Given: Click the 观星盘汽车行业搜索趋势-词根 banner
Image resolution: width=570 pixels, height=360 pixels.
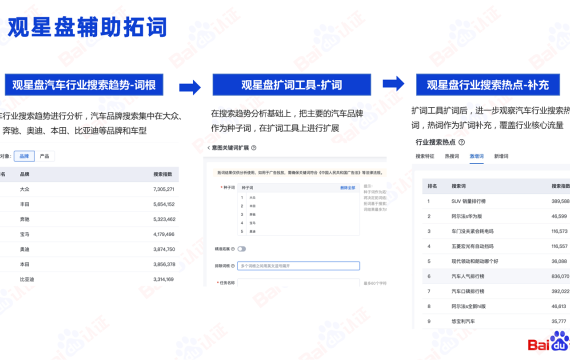Looking at the screenshot, I should 84,85.
